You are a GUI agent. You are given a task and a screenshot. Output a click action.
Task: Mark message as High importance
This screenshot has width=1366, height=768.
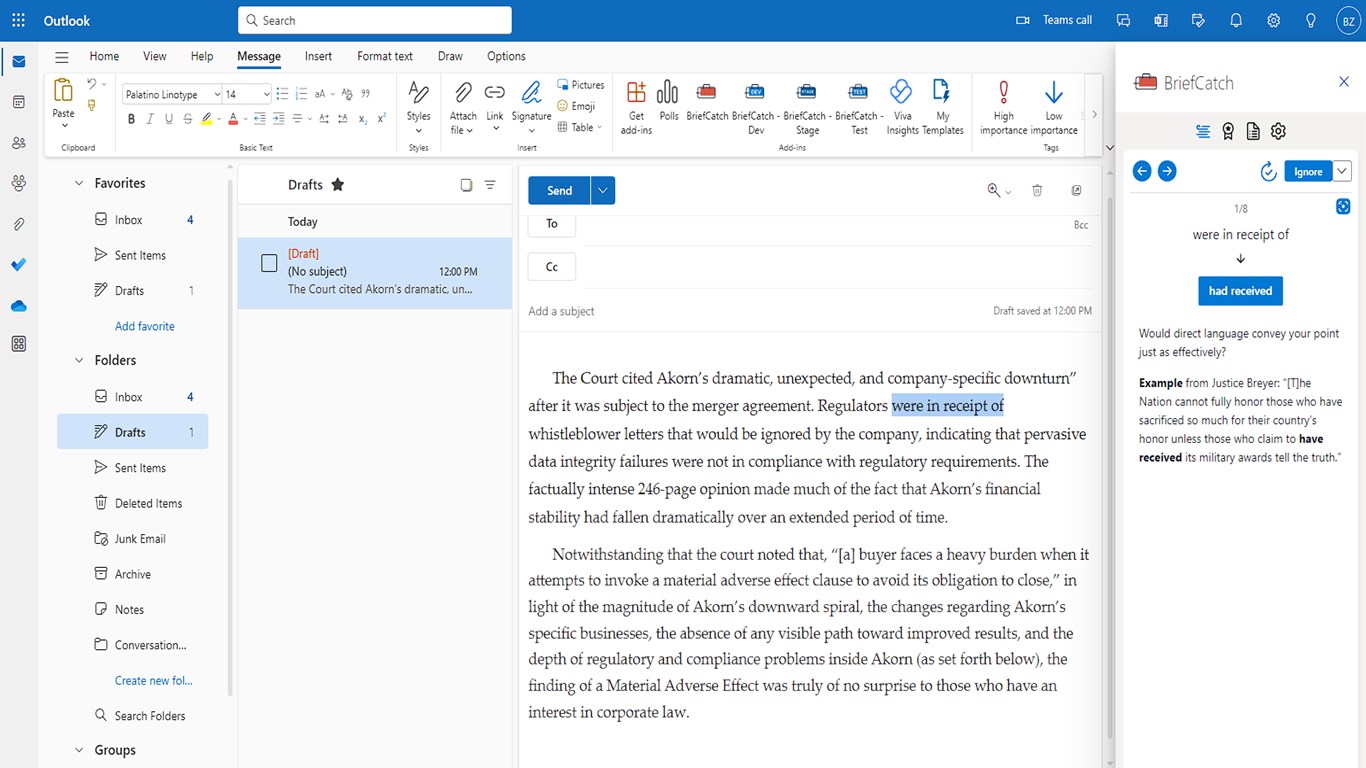click(x=1003, y=107)
